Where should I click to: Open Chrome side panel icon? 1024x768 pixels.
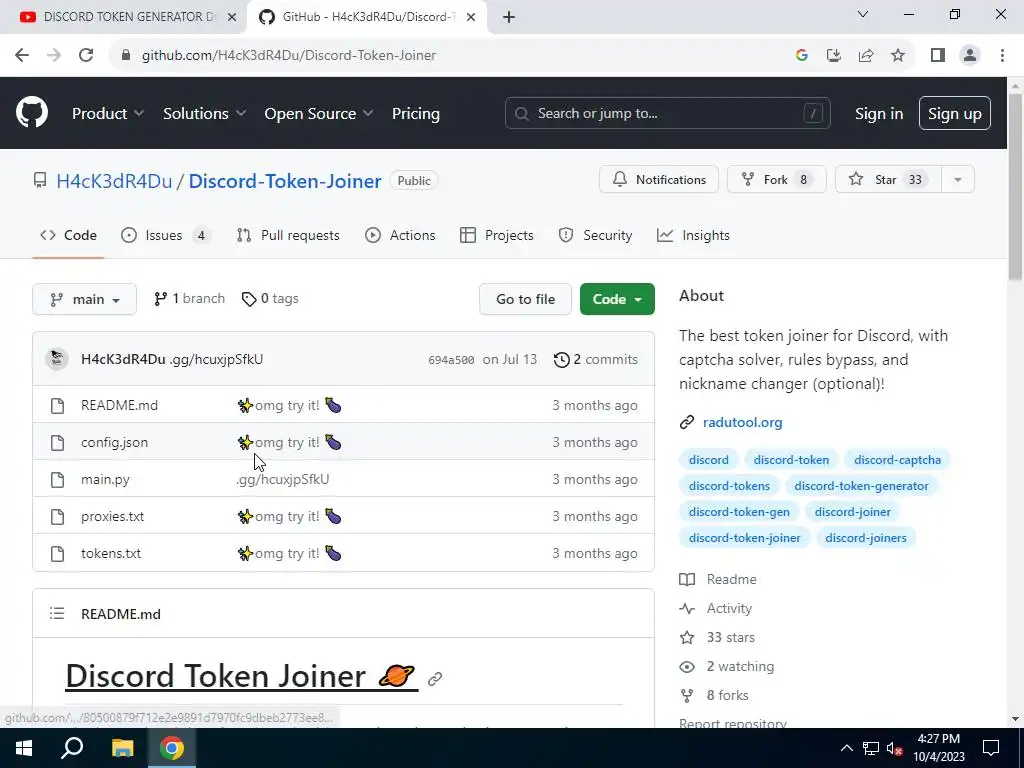tap(938, 56)
